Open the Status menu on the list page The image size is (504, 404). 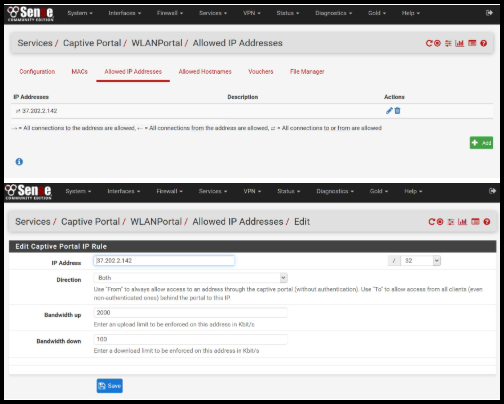(288, 13)
